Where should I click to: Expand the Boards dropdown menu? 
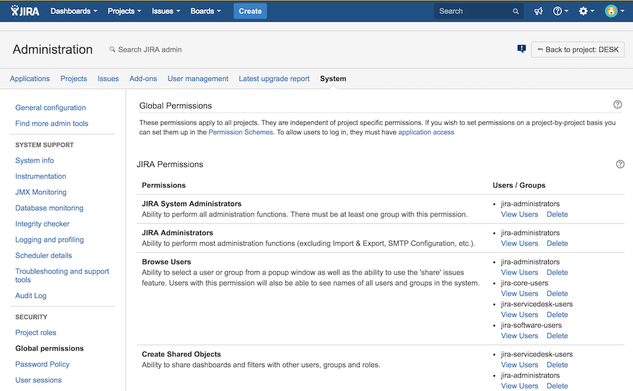coord(205,11)
